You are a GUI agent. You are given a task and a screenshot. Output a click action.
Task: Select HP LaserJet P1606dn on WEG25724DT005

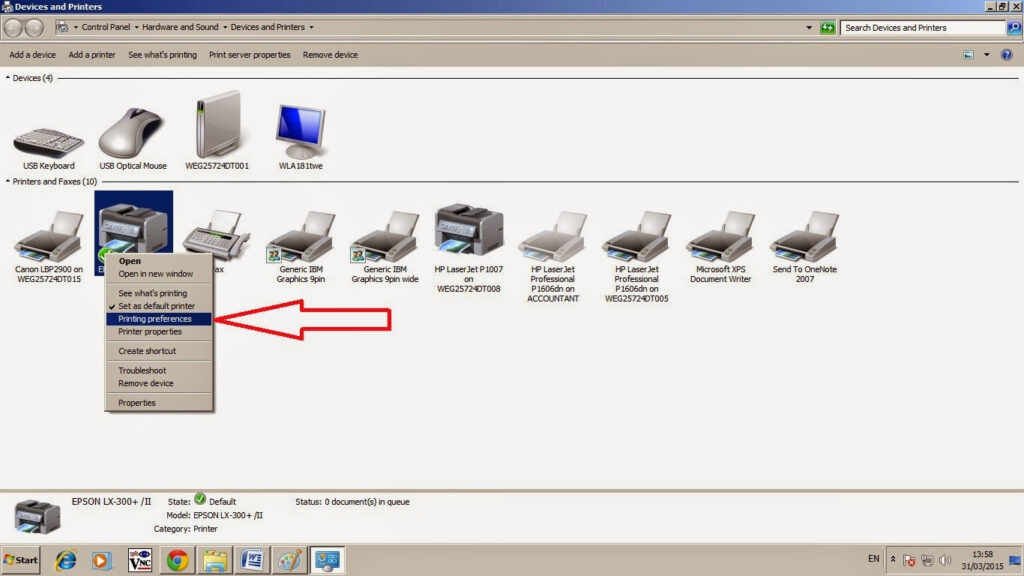pos(636,236)
